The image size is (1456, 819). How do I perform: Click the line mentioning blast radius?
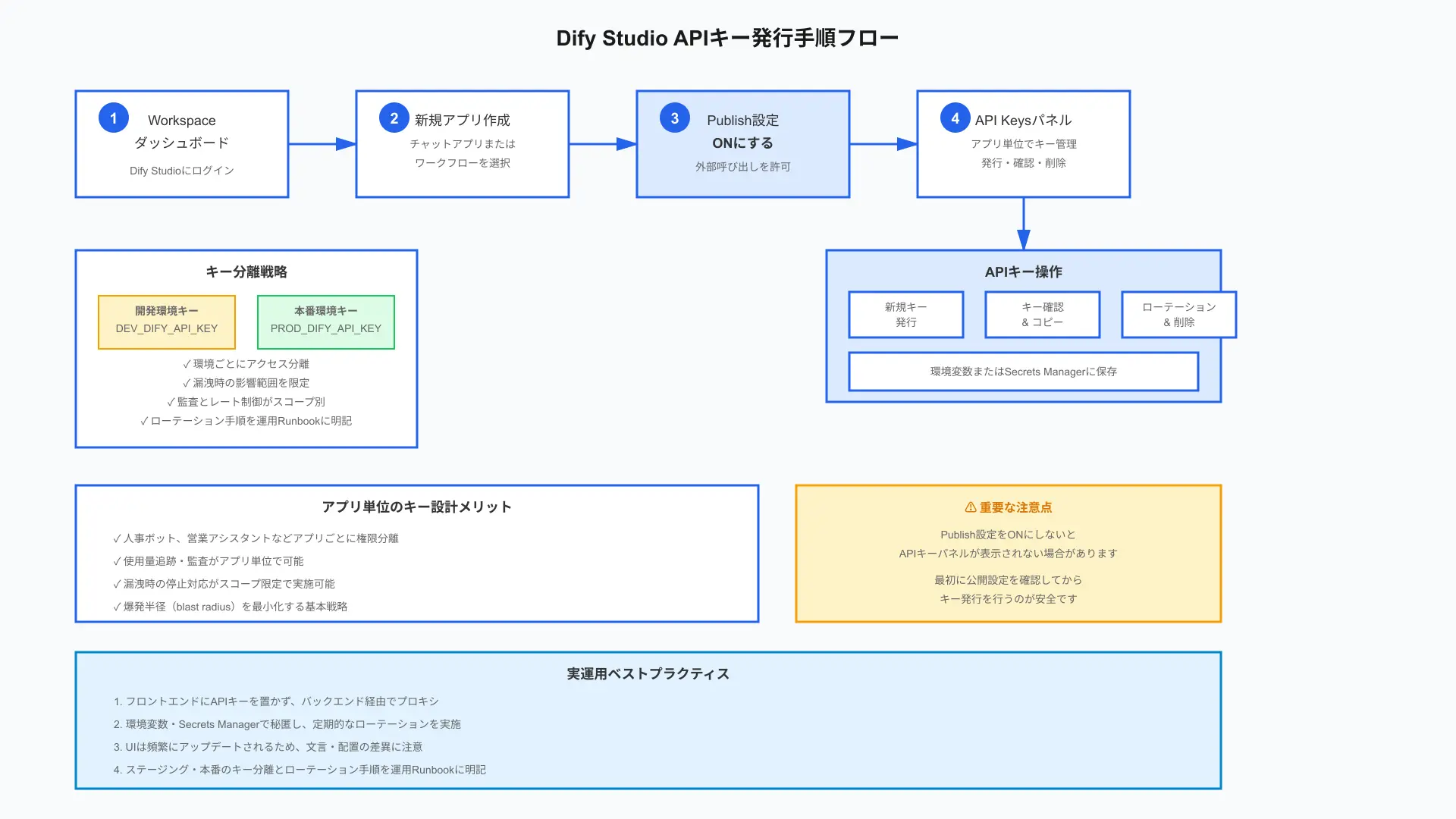pyautogui.click(x=231, y=606)
